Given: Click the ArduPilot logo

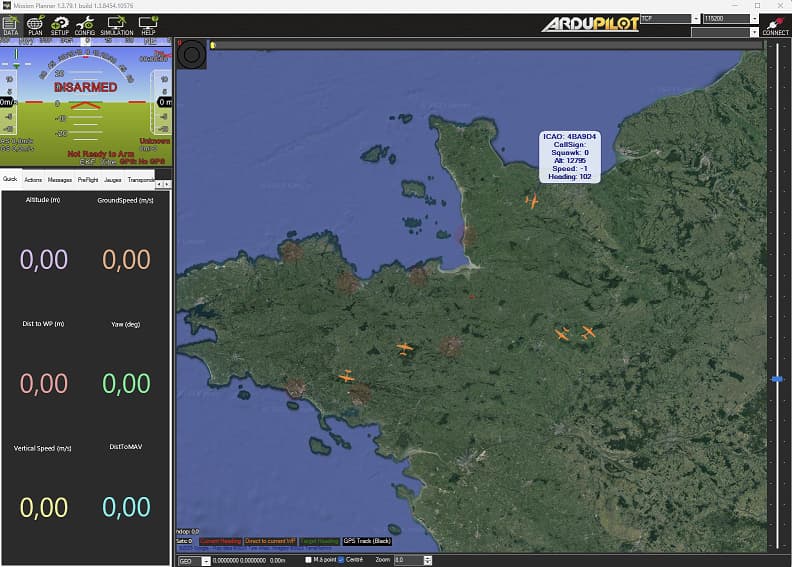Looking at the screenshot, I should point(590,24).
